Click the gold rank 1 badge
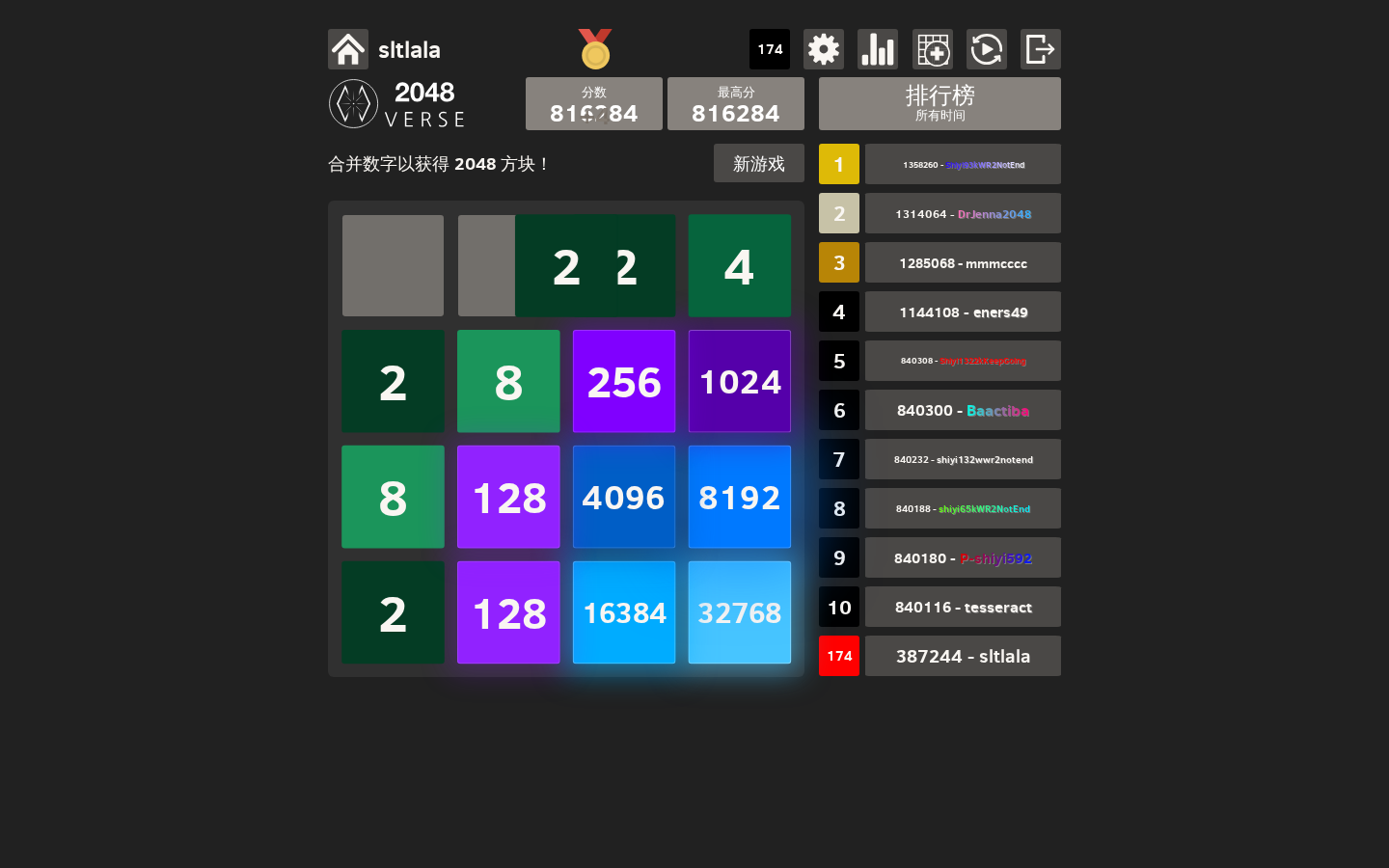This screenshot has height=868, width=1389. point(839,164)
